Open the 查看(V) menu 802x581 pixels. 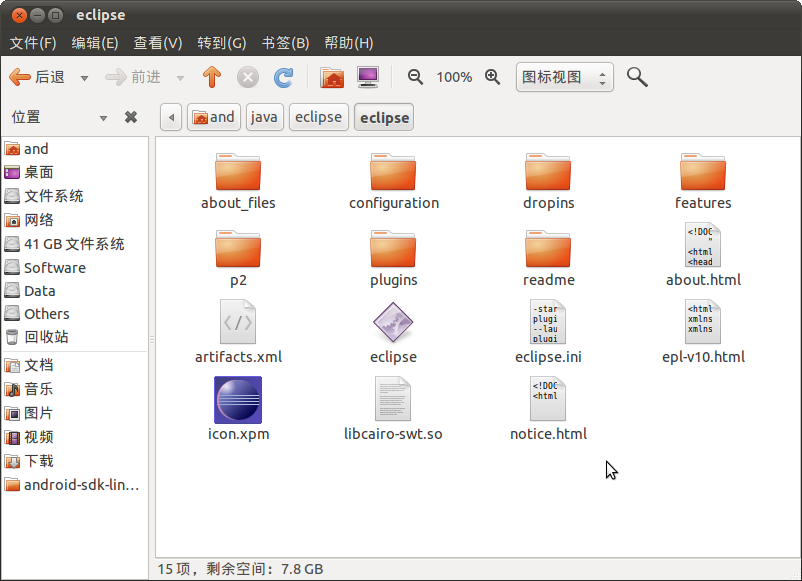click(158, 43)
